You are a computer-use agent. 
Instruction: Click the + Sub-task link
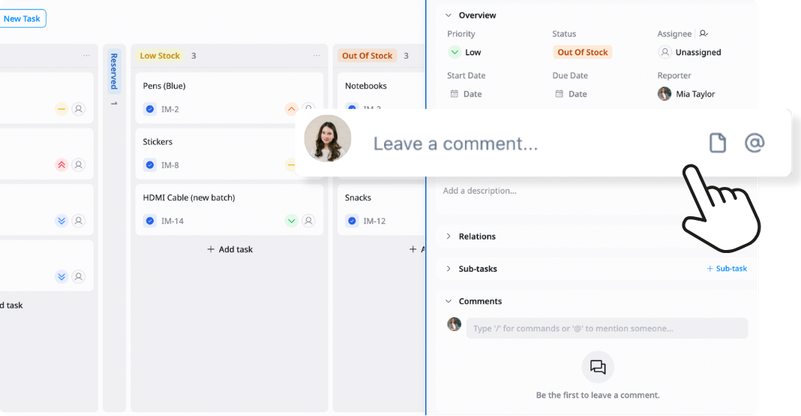click(726, 268)
